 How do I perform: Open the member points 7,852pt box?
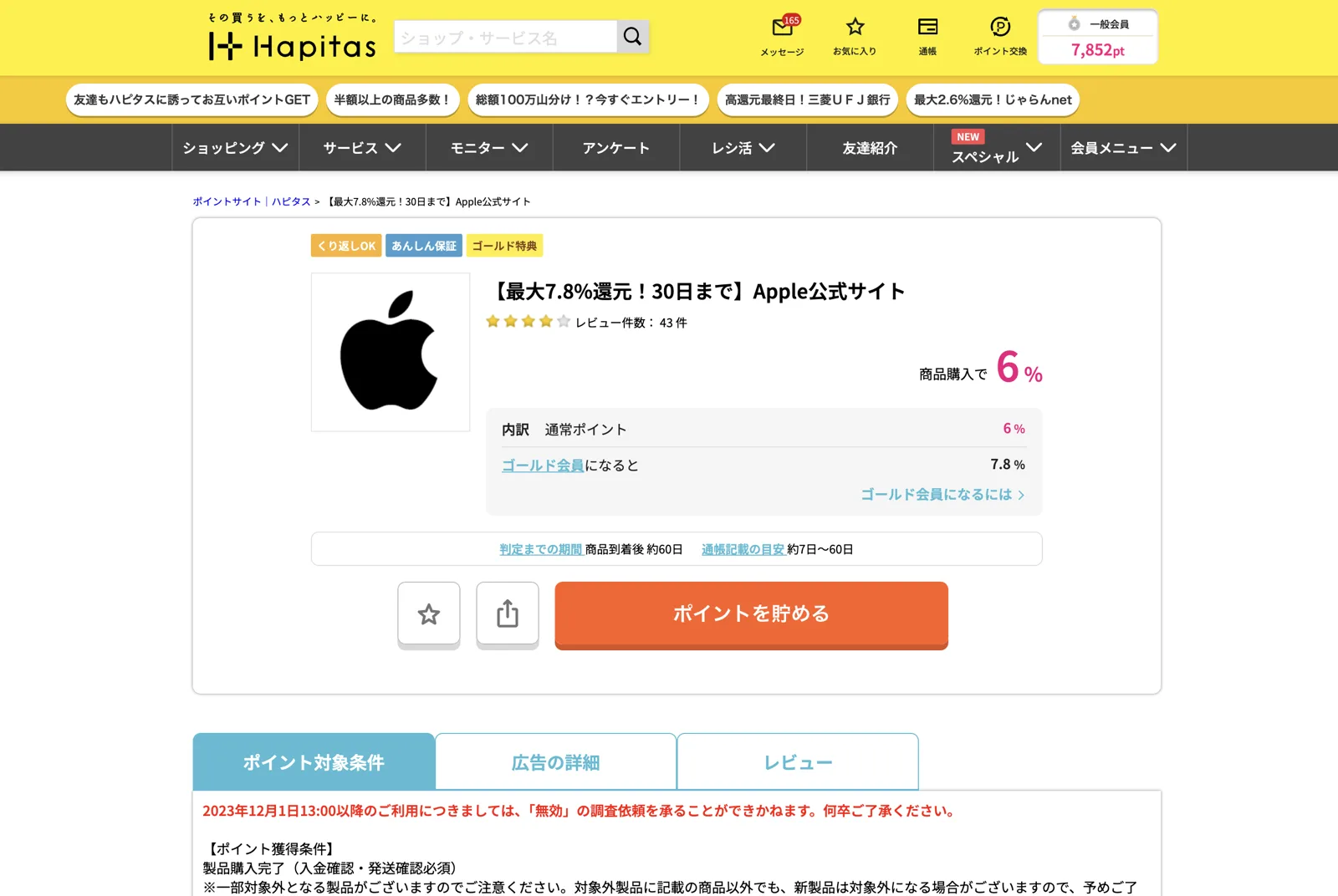tap(1098, 37)
